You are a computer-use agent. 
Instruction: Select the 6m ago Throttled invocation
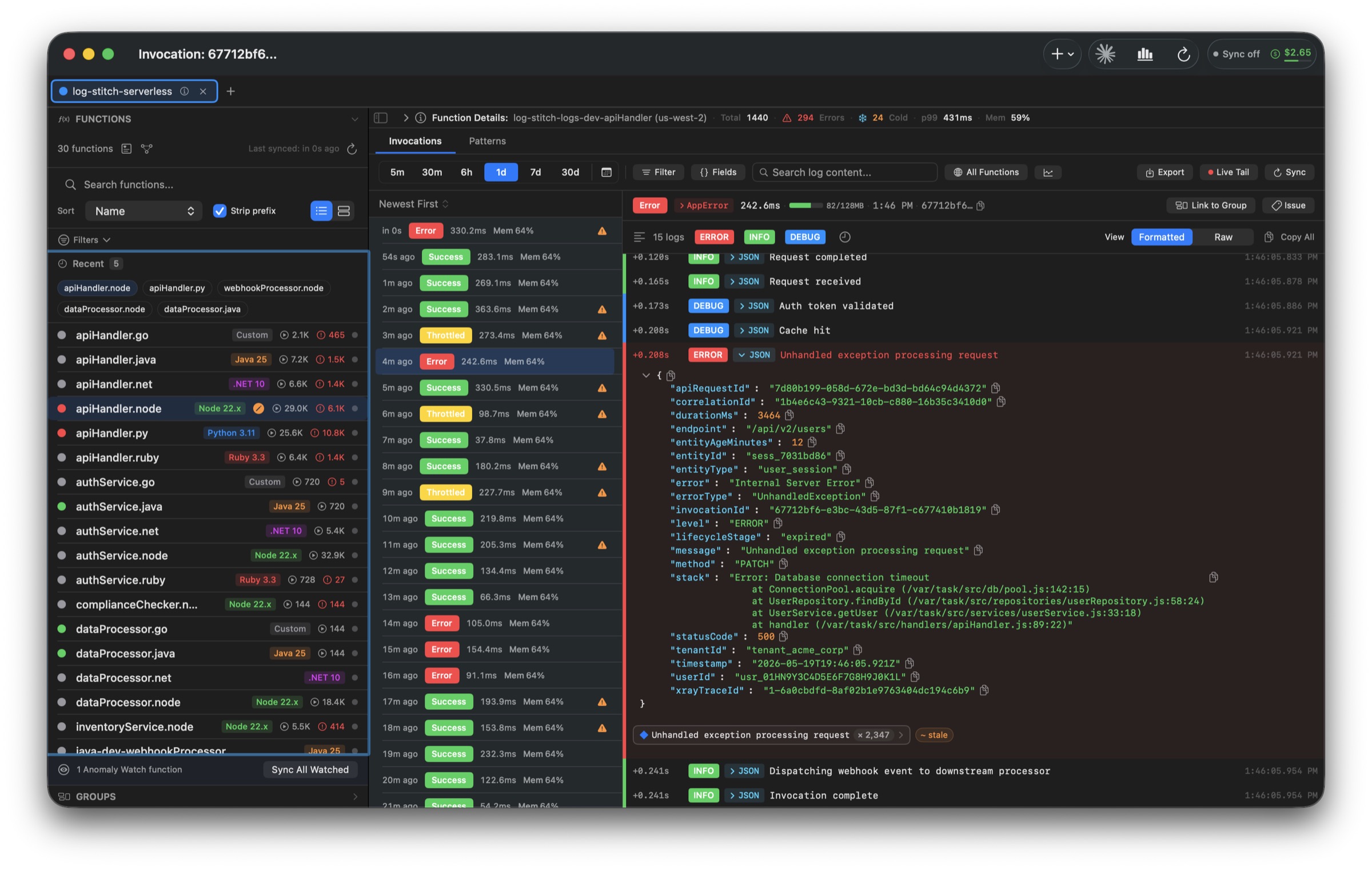495,414
